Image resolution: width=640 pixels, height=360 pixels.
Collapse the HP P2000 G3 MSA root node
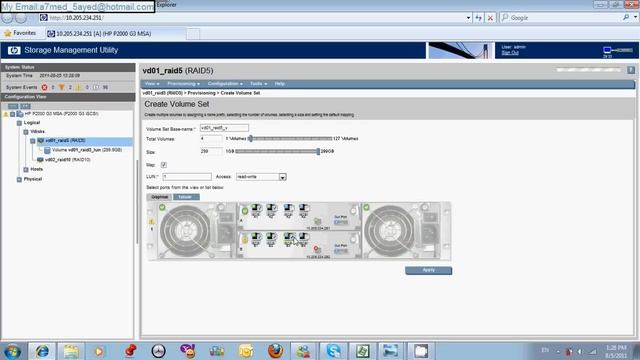pyautogui.click(x=13, y=114)
